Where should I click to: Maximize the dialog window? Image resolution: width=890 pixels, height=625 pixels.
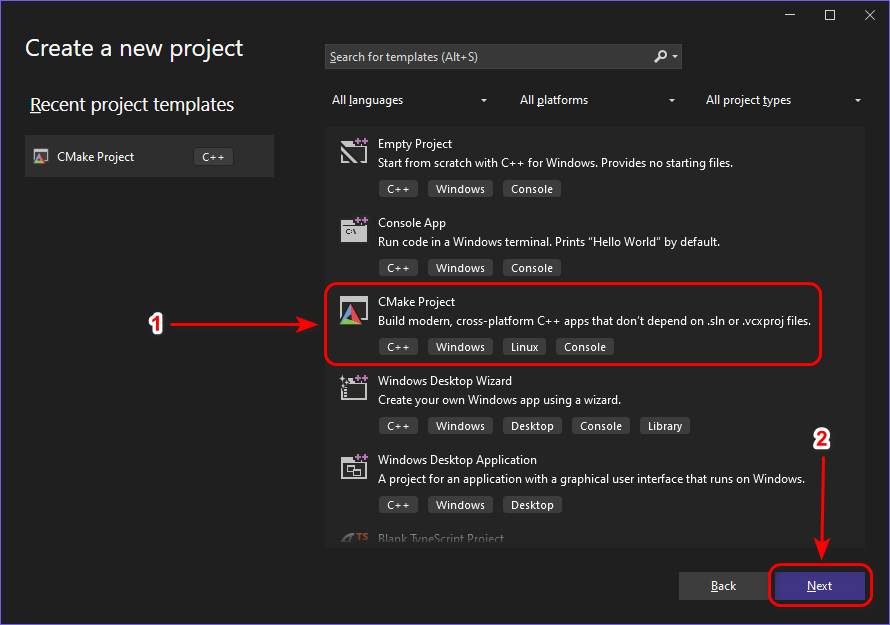point(830,15)
